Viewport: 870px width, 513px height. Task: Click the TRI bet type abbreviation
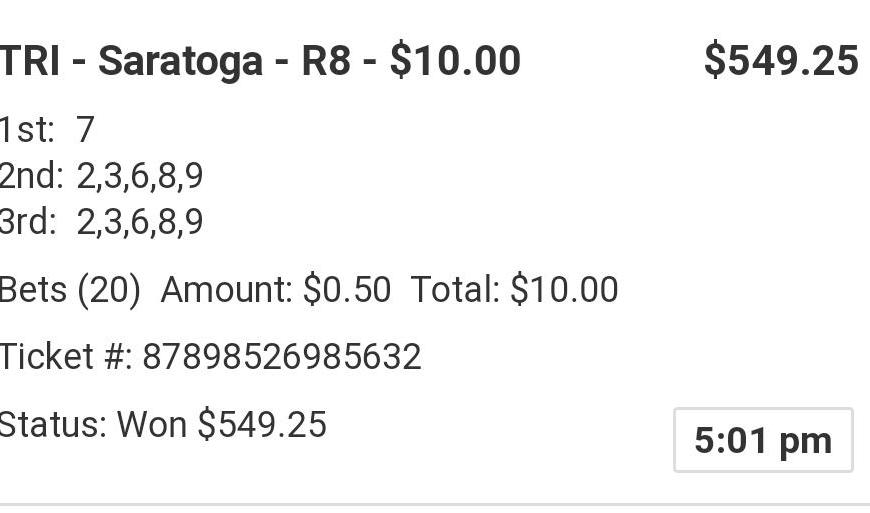point(28,61)
